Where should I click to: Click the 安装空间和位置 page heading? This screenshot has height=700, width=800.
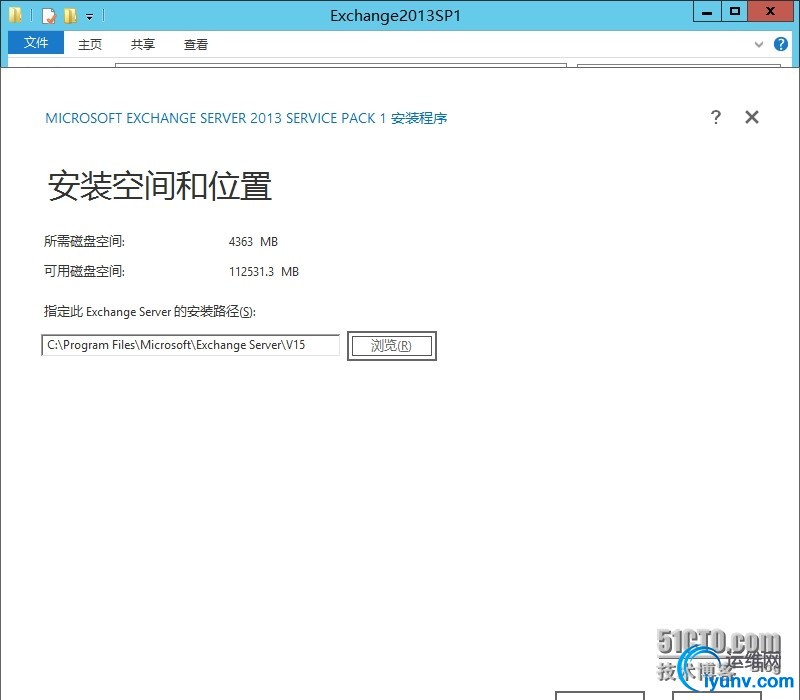160,185
